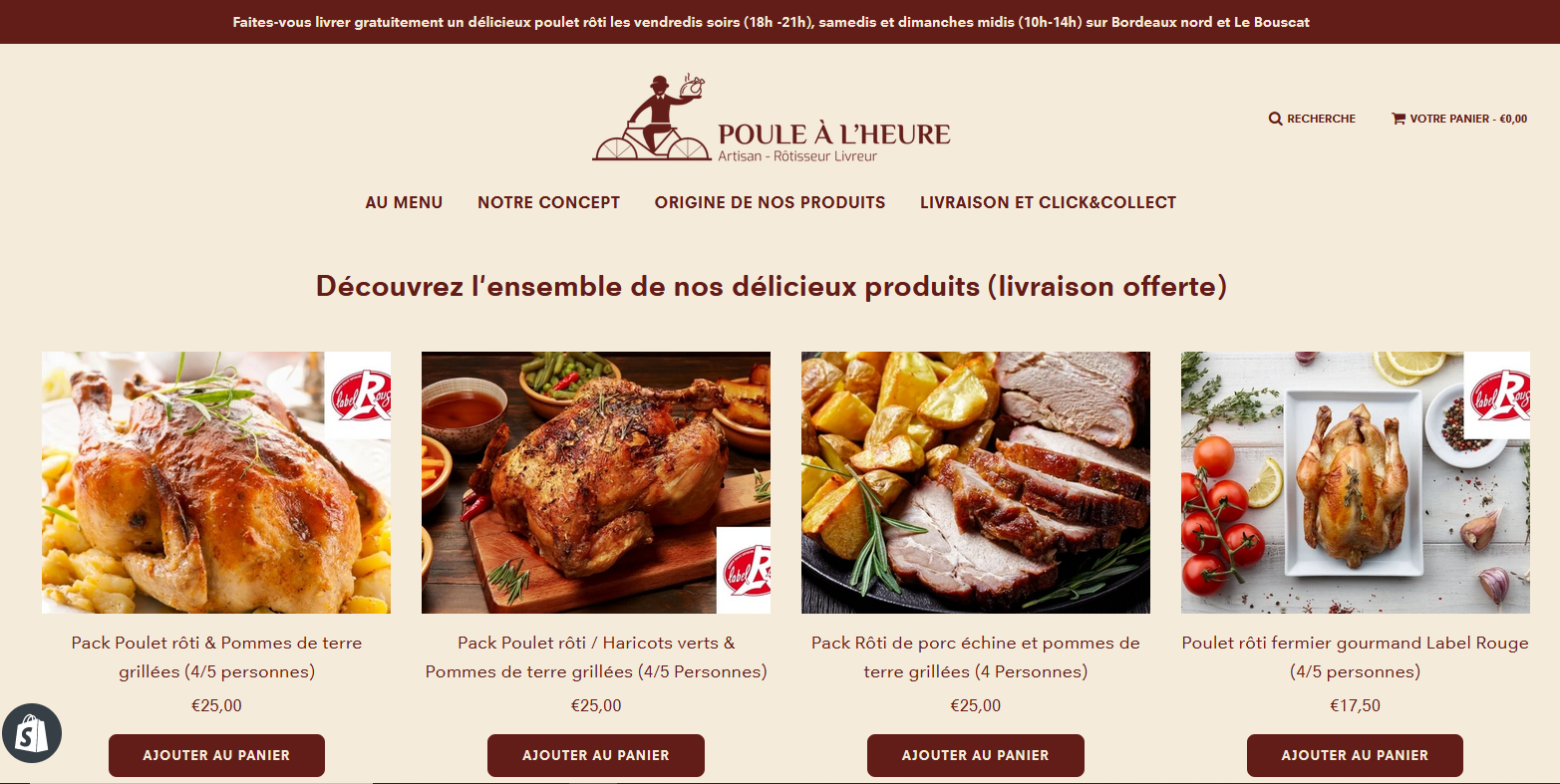Add Poulet rôti fermier gourmand to cart
Screen dimensions: 1560x784
1355,755
